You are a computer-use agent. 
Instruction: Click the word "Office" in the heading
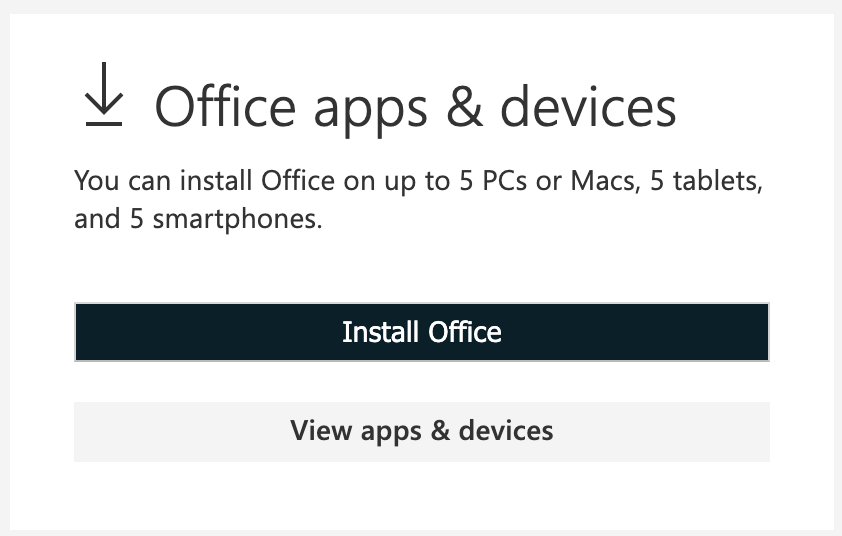point(225,106)
